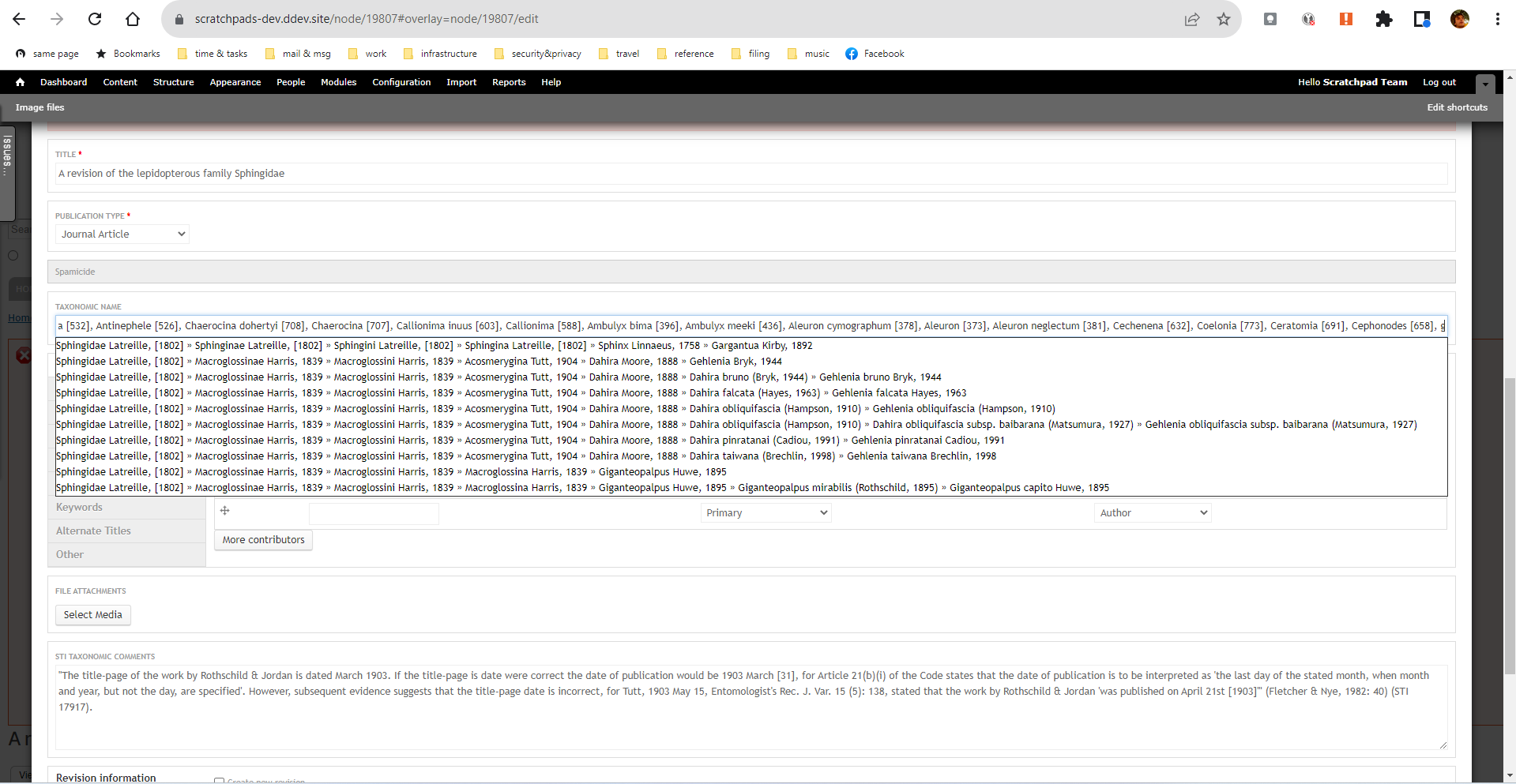Bookmark this page with the star icon
The image size is (1516, 784).
(x=1223, y=19)
